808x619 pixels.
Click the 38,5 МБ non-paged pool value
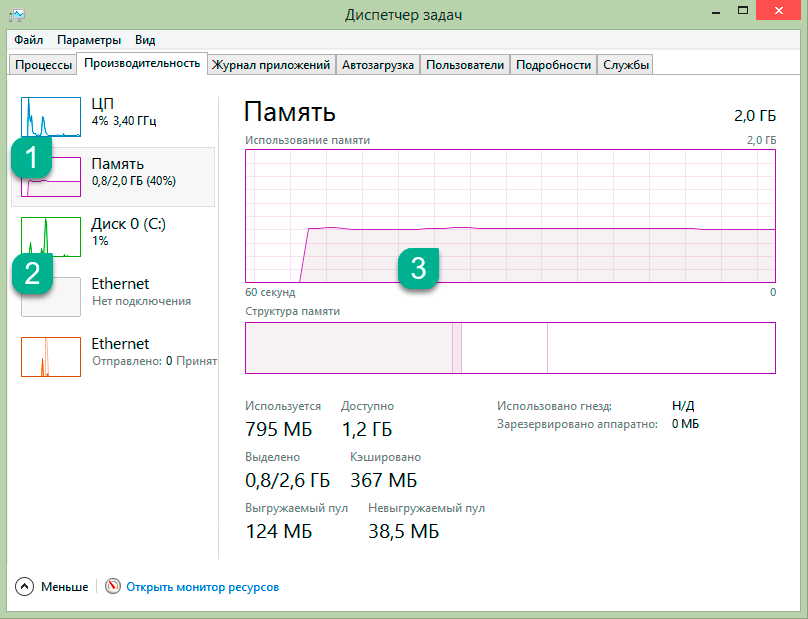(x=403, y=531)
